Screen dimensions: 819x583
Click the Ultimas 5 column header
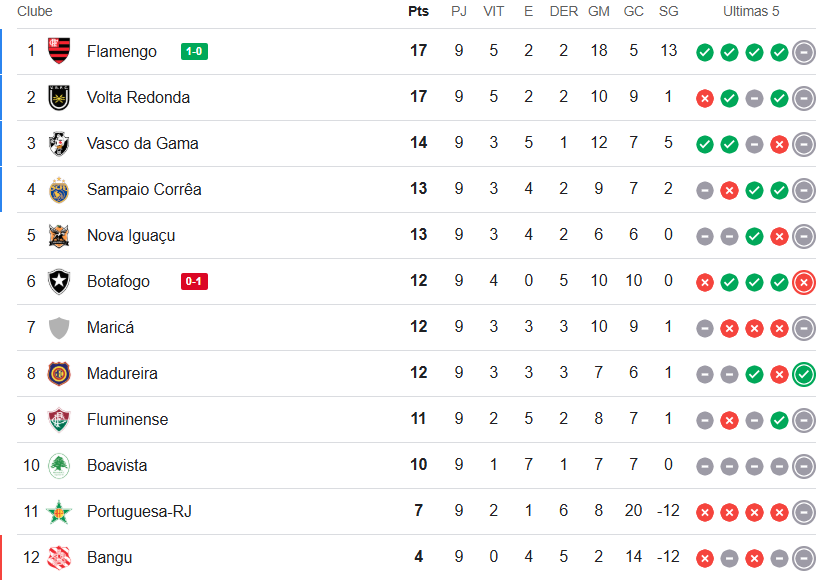[751, 12]
